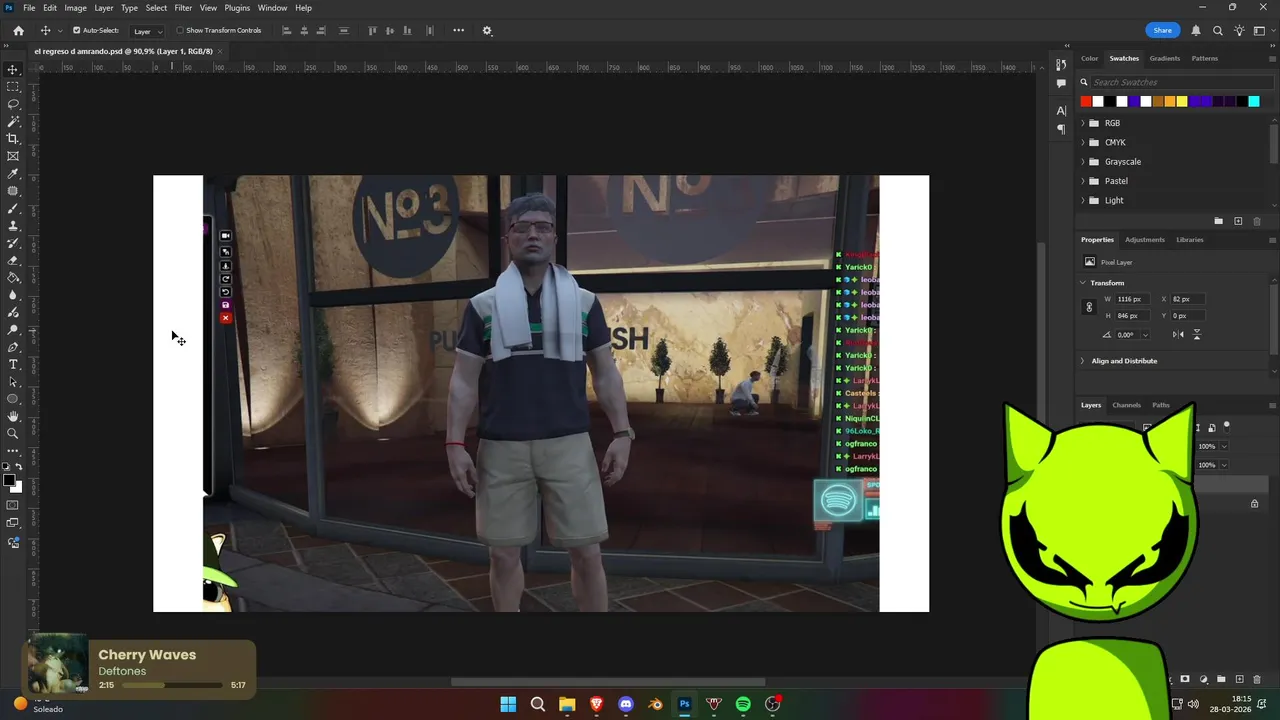Open the Filter menu
This screenshot has height=720, width=1280.
pos(183,8)
